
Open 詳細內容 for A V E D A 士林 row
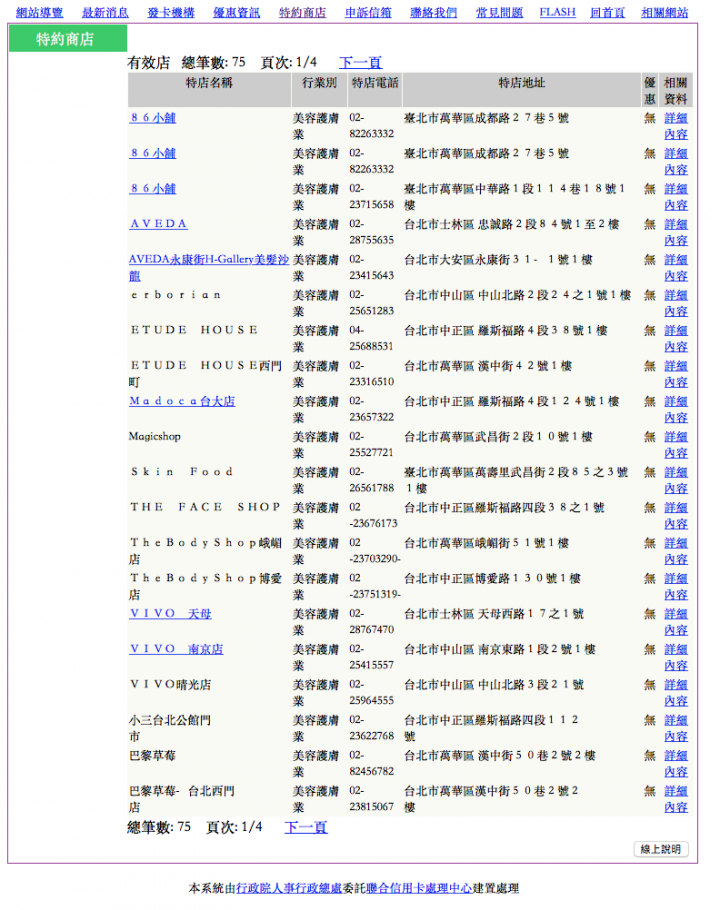[x=676, y=232]
